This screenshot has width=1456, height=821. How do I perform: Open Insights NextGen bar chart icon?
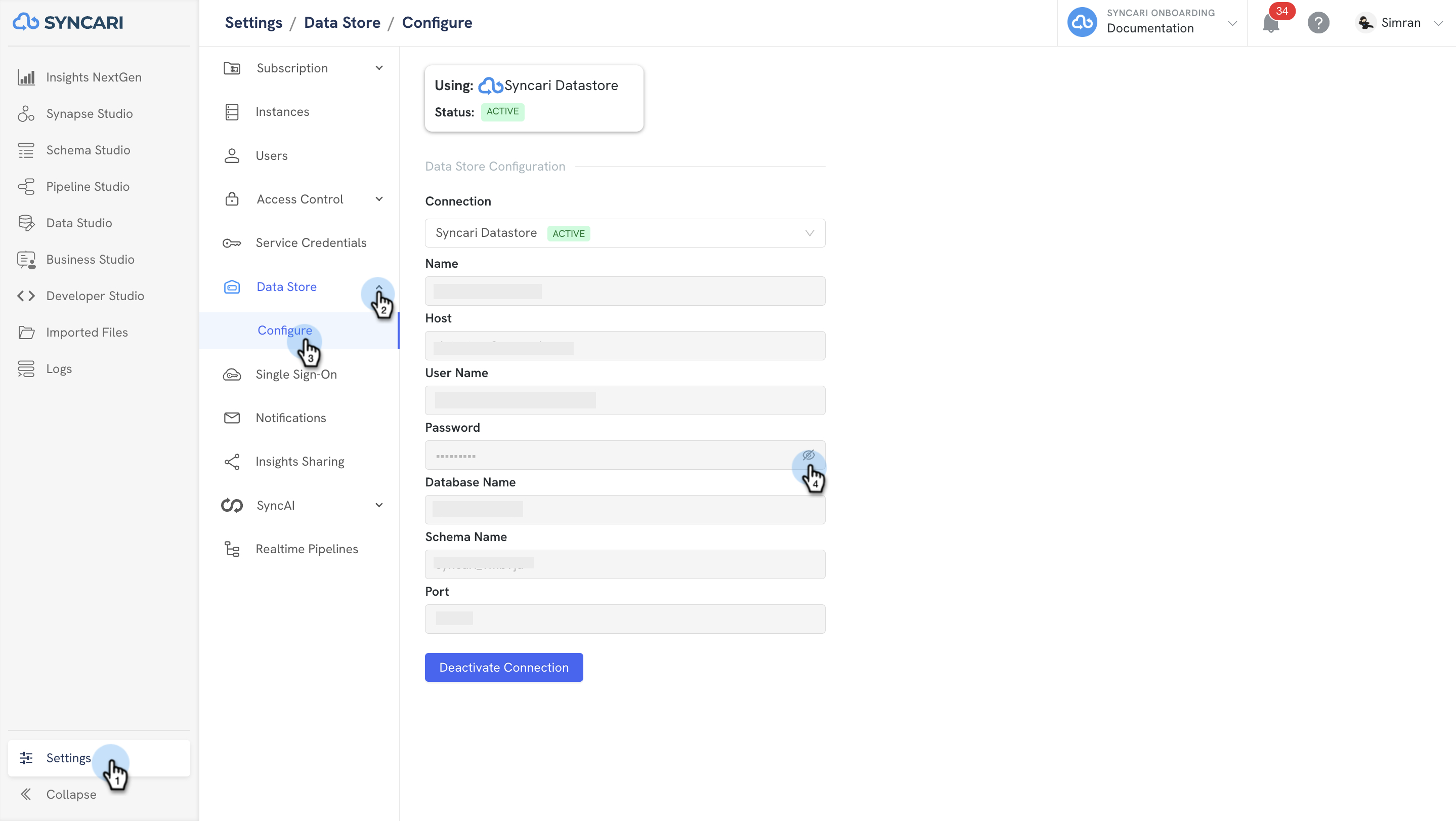point(26,77)
